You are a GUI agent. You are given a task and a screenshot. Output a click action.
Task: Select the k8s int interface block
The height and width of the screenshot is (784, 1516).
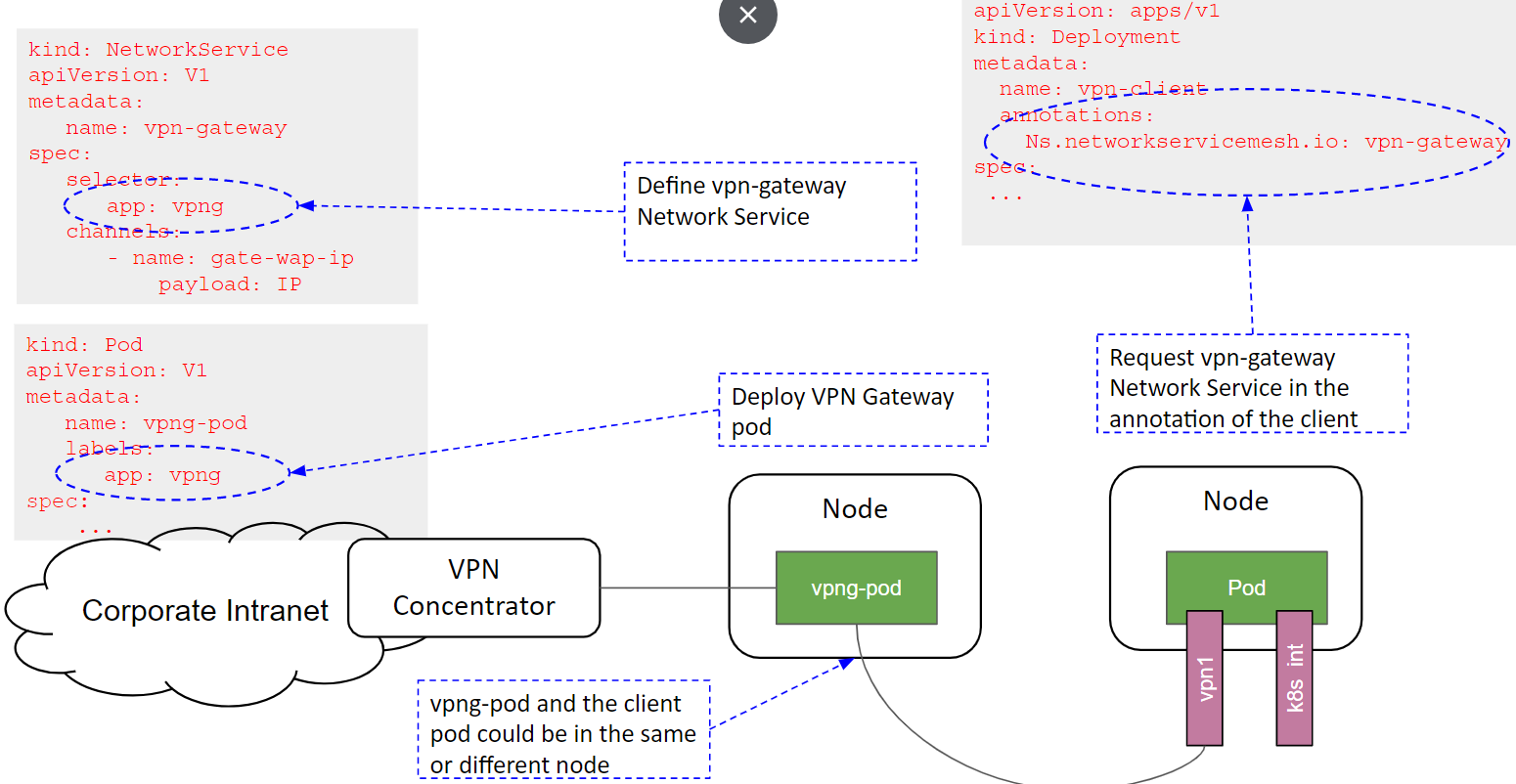click(x=1294, y=677)
